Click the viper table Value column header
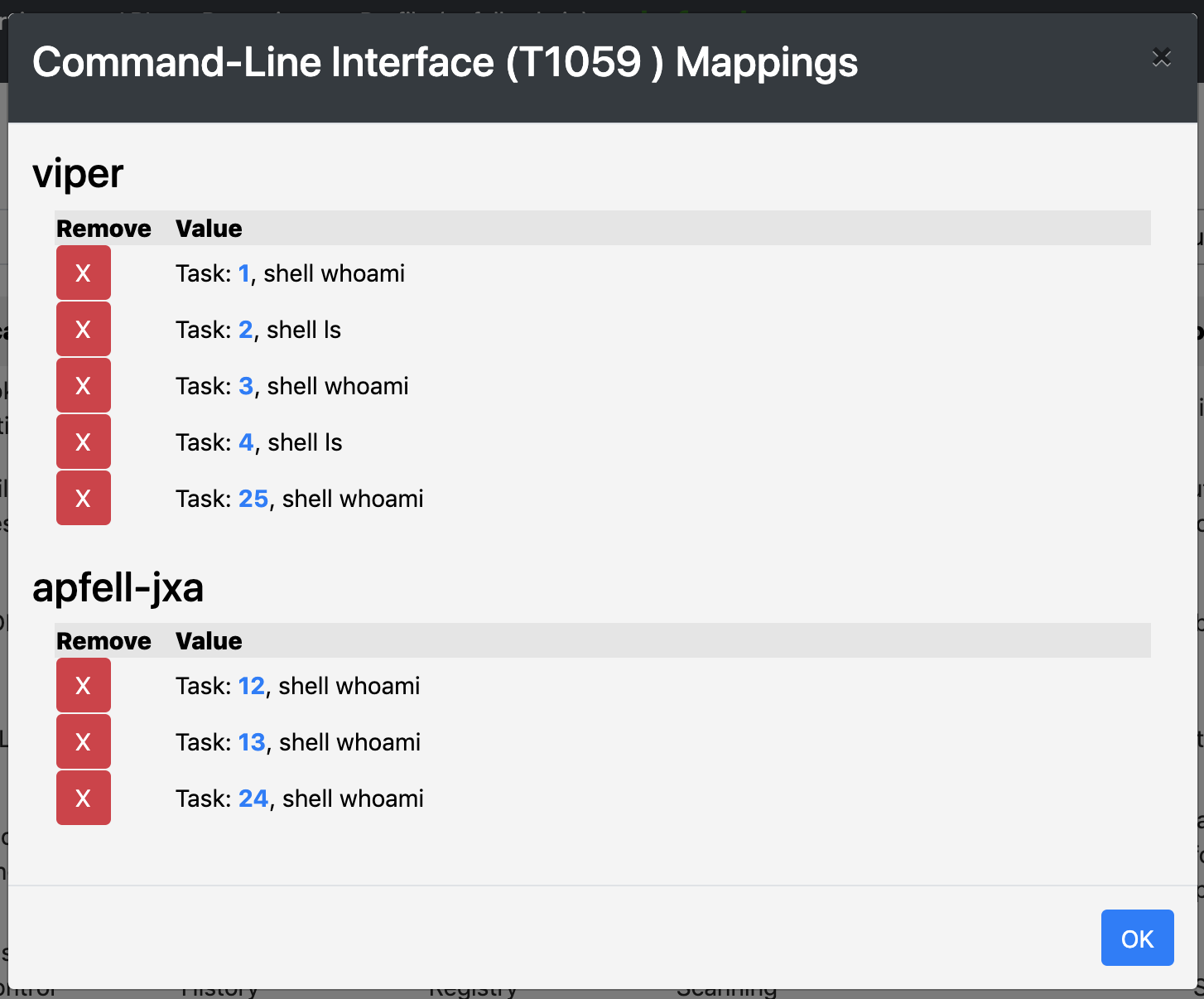1204x999 pixels. [209, 229]
